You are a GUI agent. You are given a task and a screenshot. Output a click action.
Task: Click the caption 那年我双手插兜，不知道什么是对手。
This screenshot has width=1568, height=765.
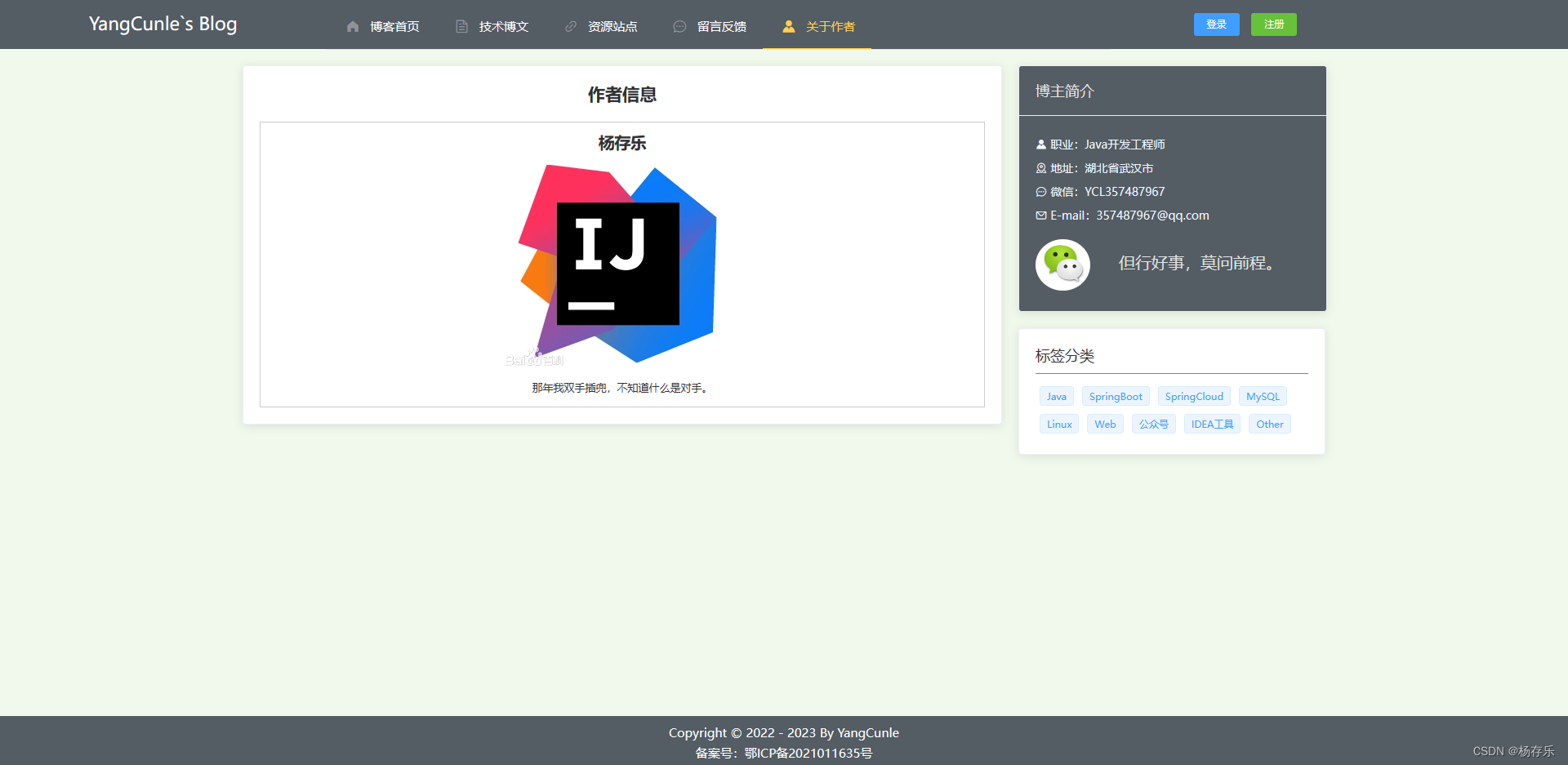click(622, 388)
